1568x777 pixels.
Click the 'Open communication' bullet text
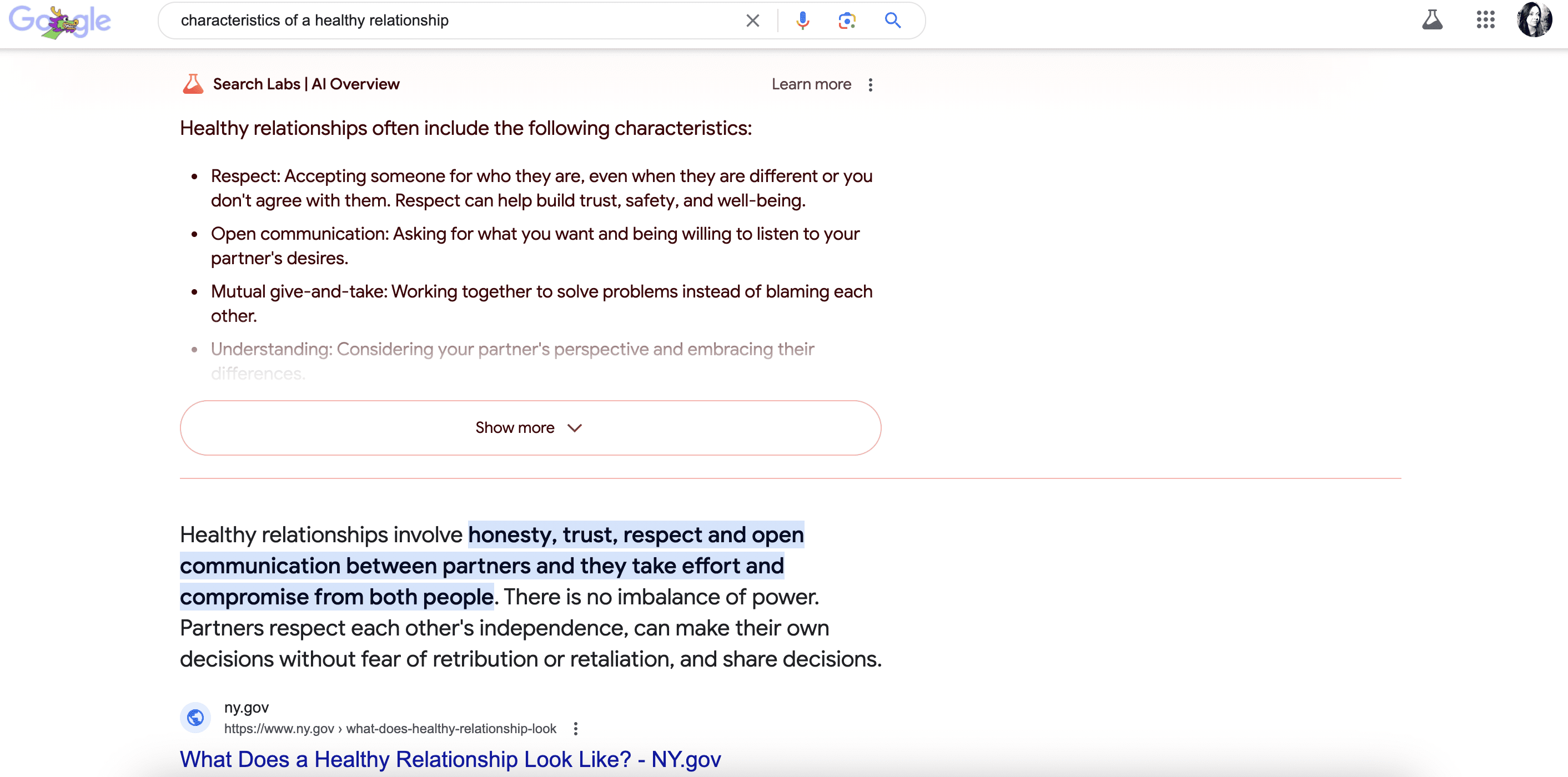[x=535, y=246]
